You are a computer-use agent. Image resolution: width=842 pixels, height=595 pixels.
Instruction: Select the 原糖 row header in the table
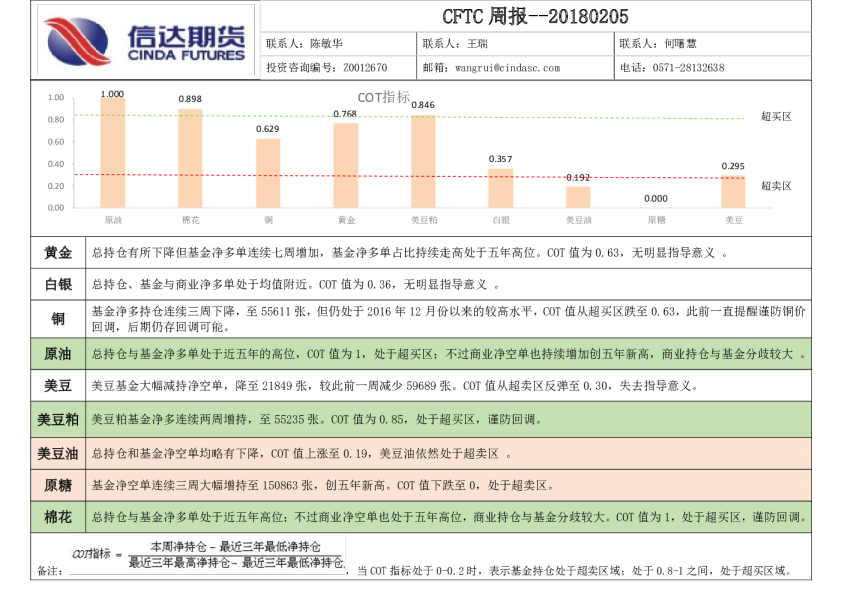pyautogui.click(x=58, y=485)
